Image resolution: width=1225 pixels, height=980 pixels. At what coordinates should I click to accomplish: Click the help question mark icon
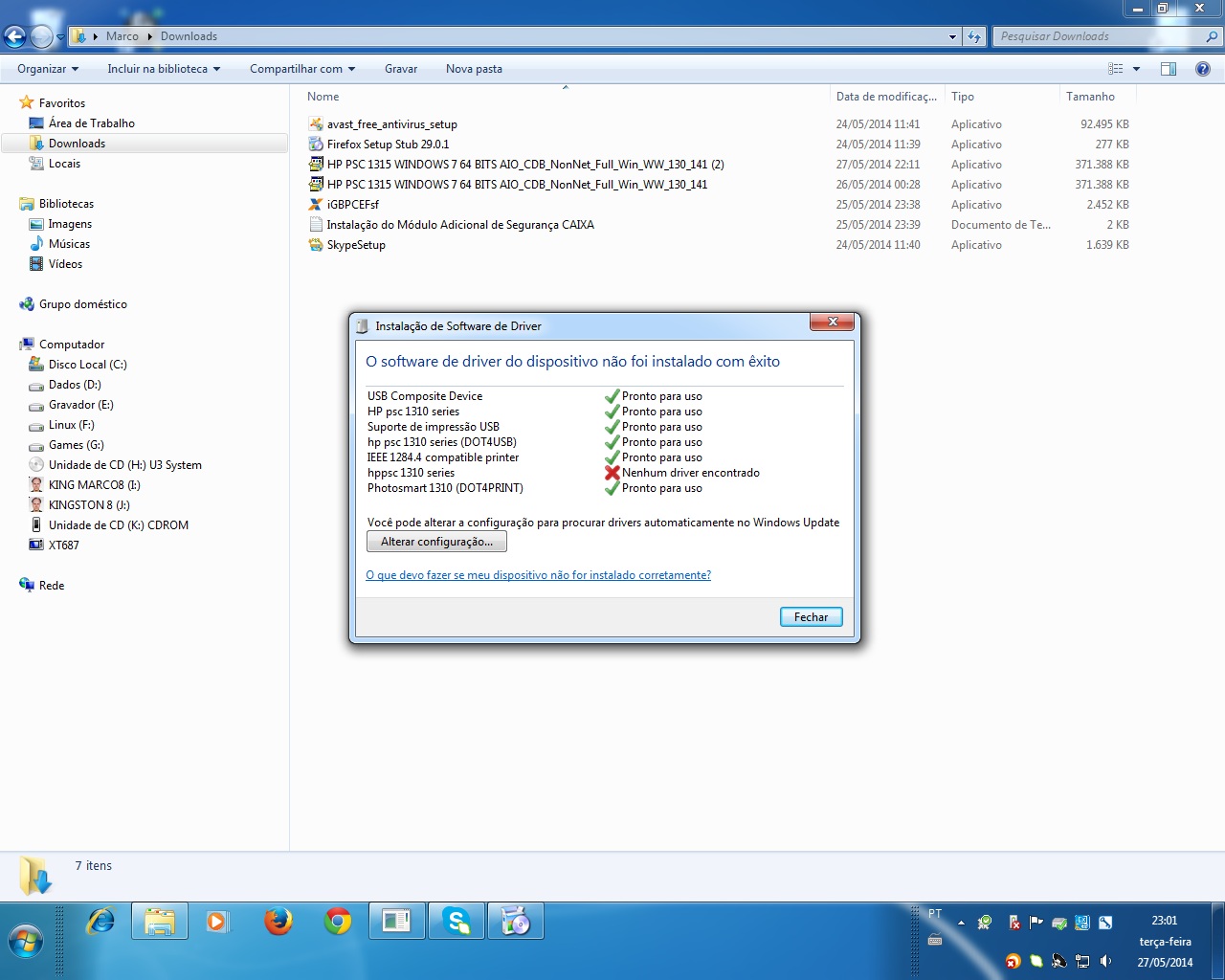(1203, 69)
